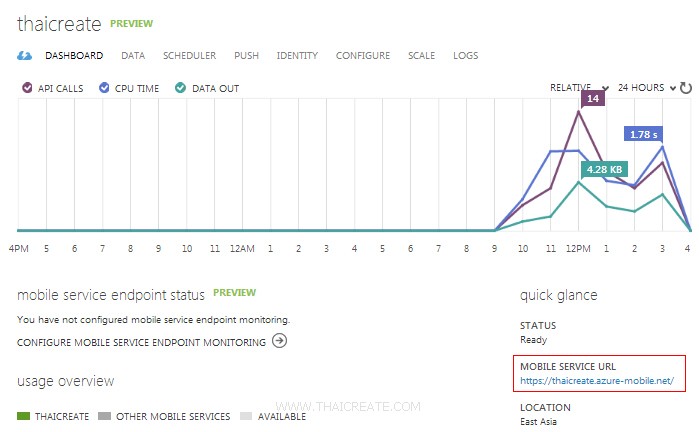699x432 pixels.
Task: Click the 14 API calls data label
Action: (593, 99)
